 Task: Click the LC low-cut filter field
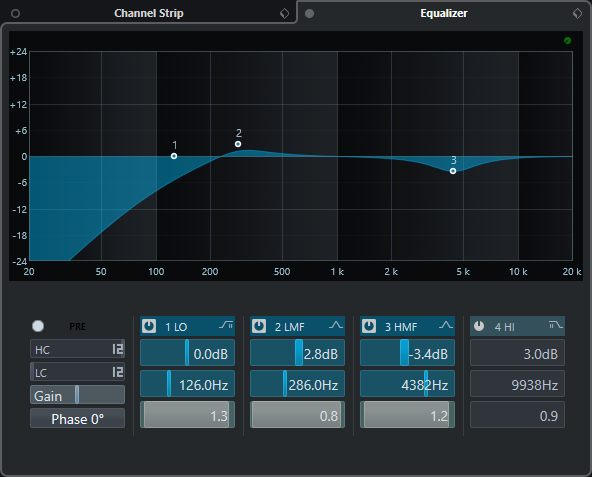pyautogui.click(x=77, y=372)
